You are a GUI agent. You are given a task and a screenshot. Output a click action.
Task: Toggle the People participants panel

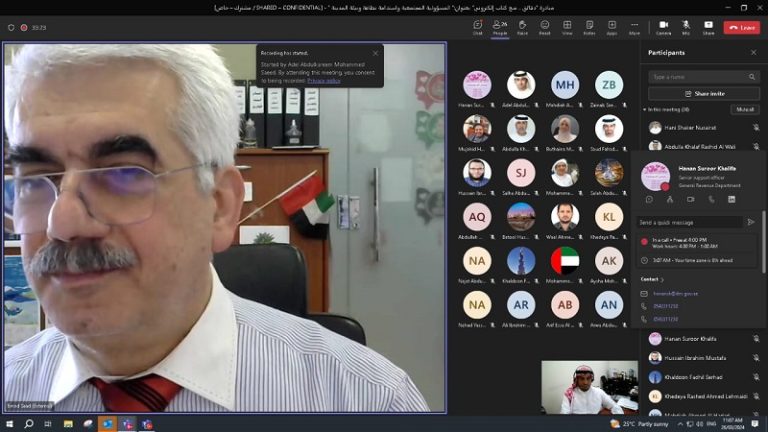point(500,27)
